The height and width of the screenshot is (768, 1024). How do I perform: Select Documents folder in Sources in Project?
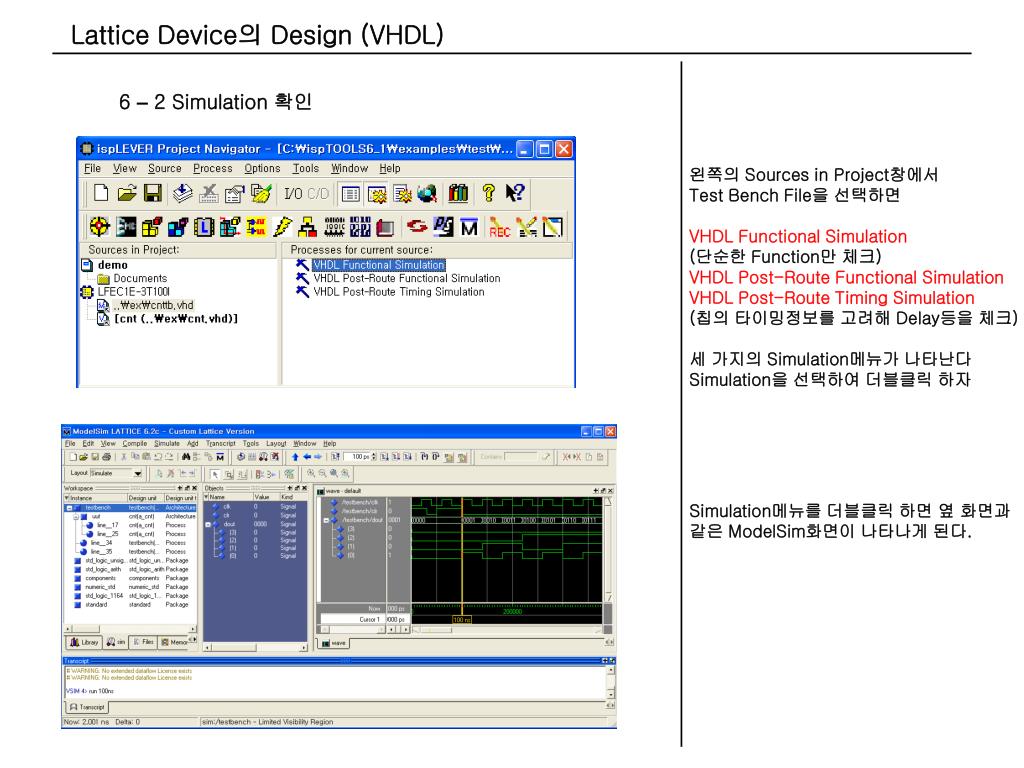tap(140, 278)
